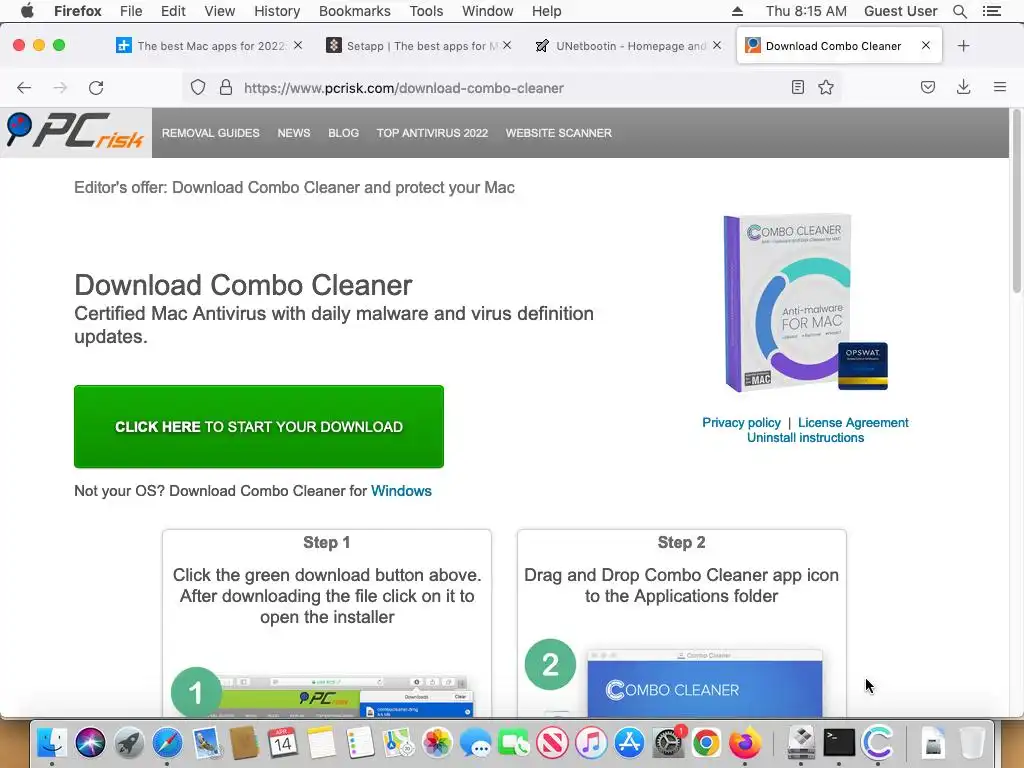Open the View menu
This screenshot has width=1024, height=768.
(x=219, y=11)
